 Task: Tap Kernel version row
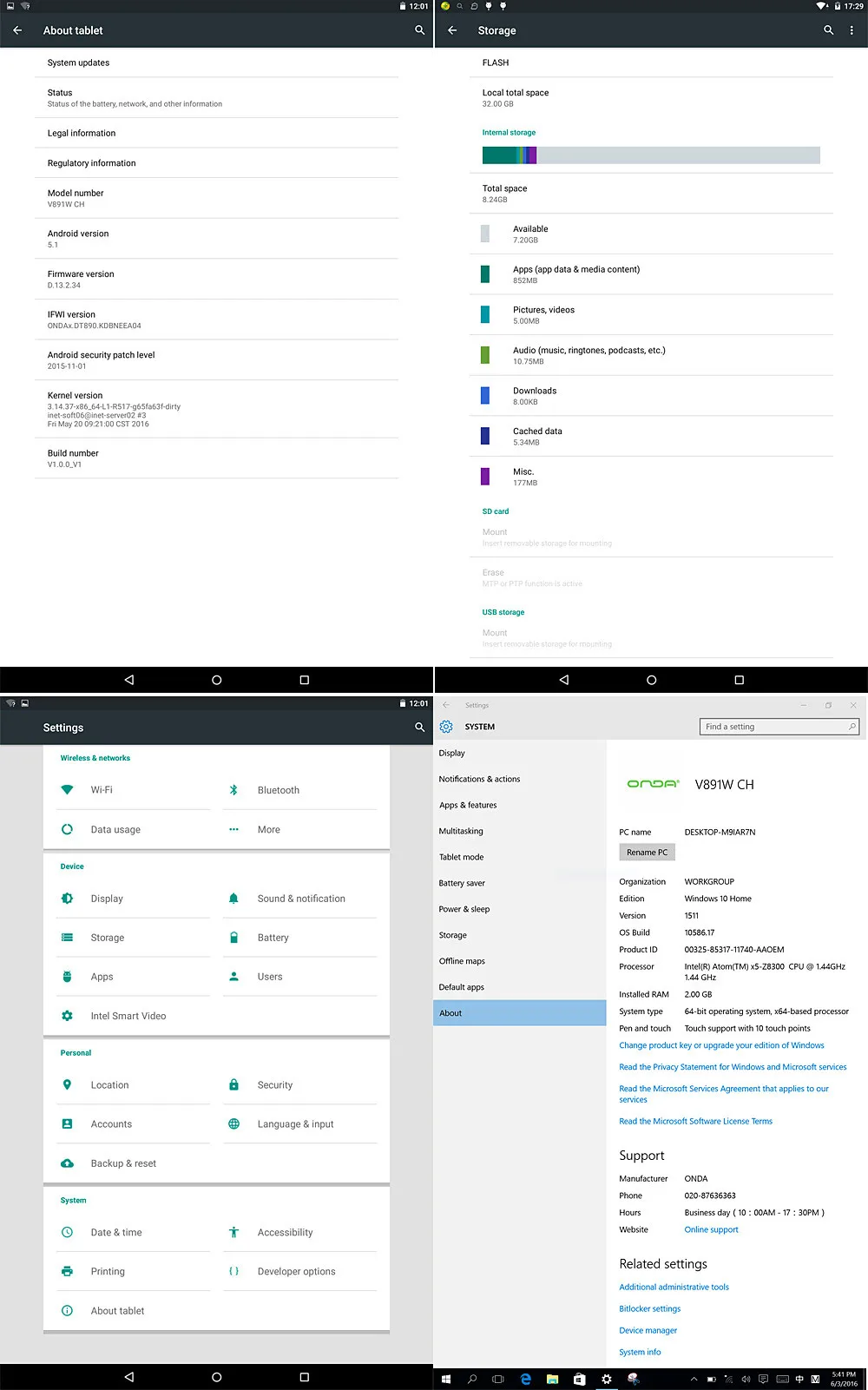(x=216, y=409)
